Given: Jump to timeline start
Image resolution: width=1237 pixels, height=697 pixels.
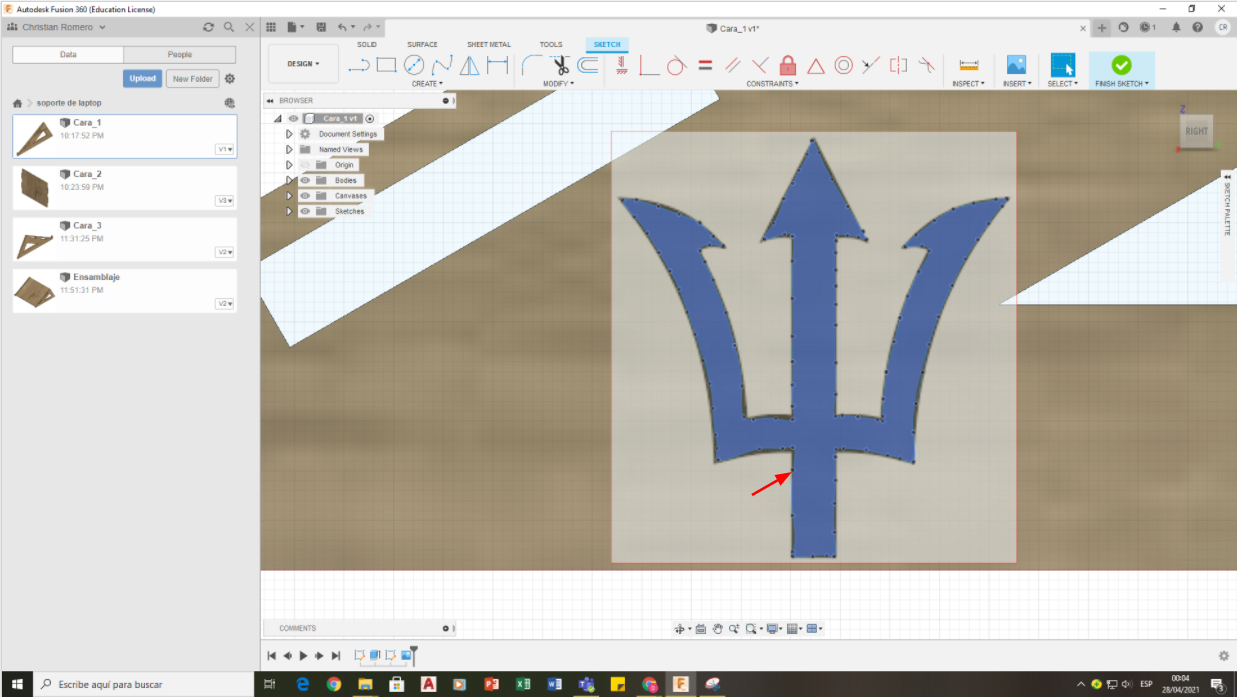Looking at the screenshot, I should (271, 656).
